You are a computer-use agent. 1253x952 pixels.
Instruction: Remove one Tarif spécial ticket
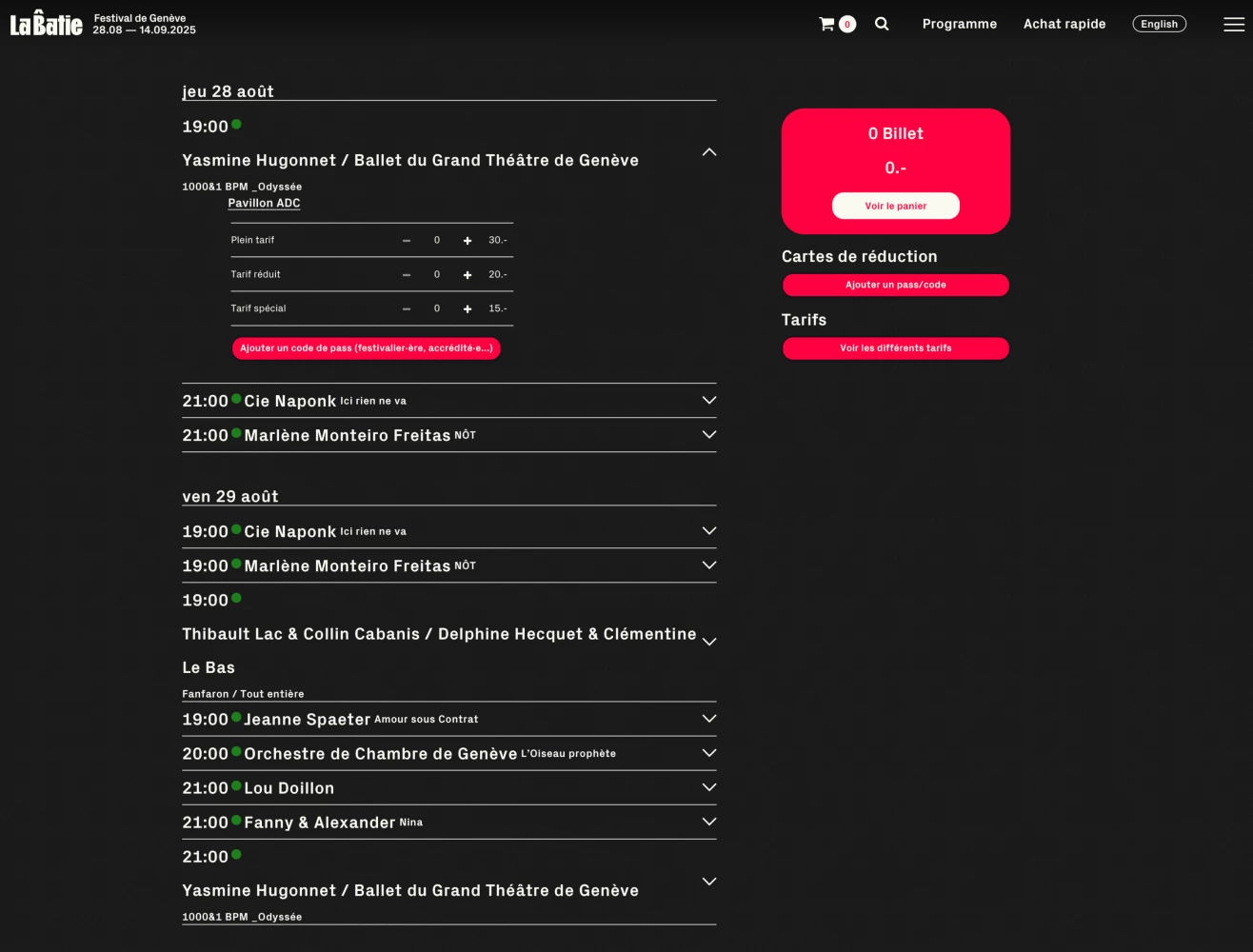tap(407, 309)
